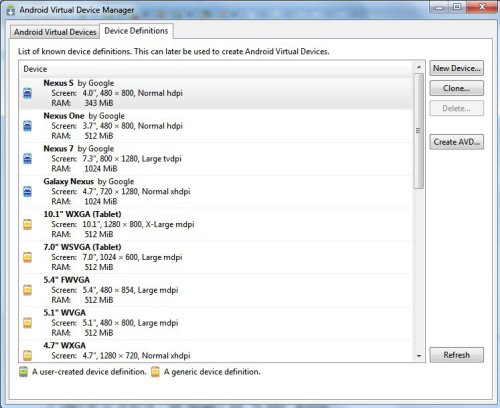Click the Create AVD... button
This screenshot has height=408, width=500.
point(457,142)
